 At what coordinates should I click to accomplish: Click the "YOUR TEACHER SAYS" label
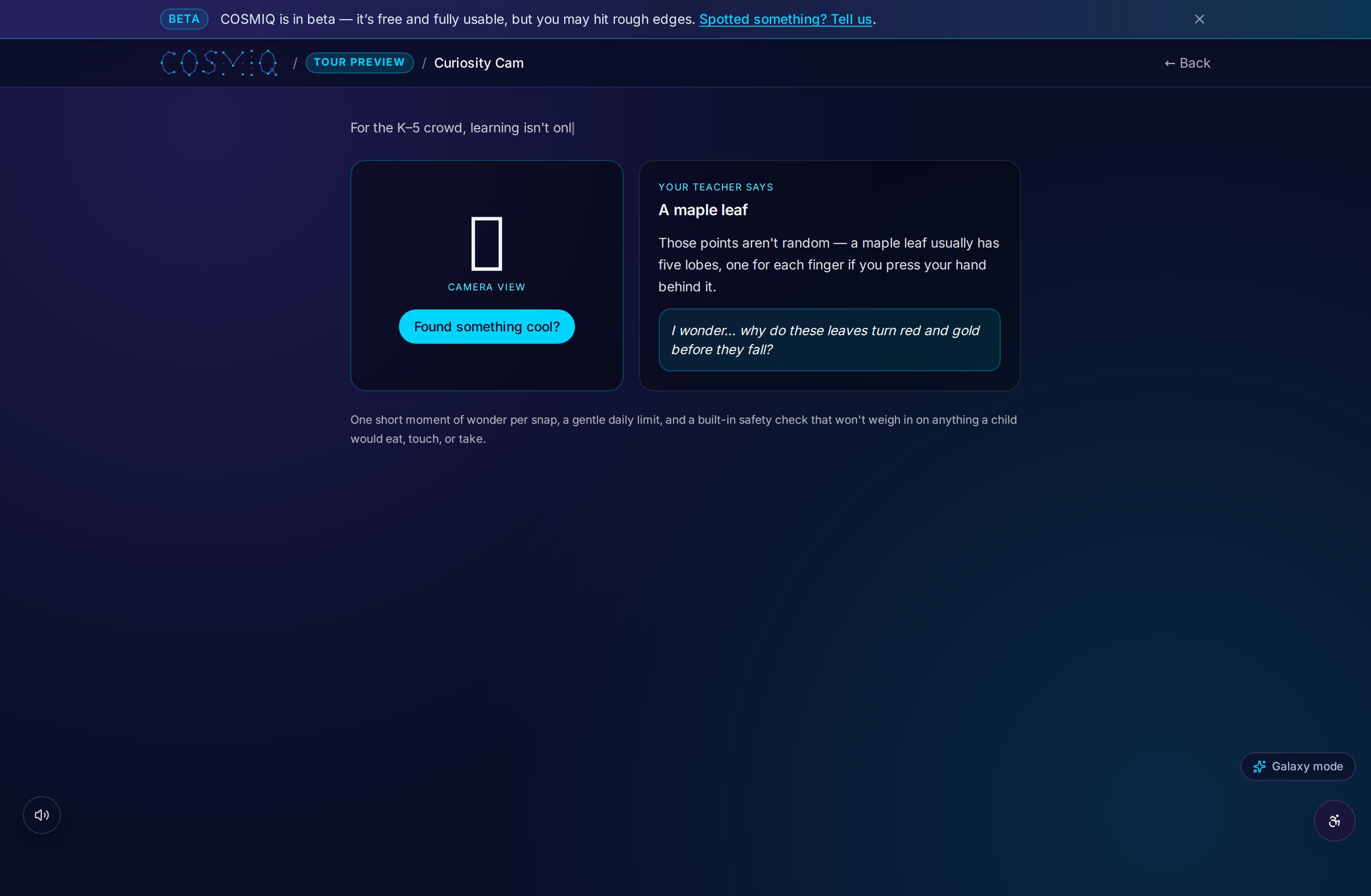tap(715, 187)
